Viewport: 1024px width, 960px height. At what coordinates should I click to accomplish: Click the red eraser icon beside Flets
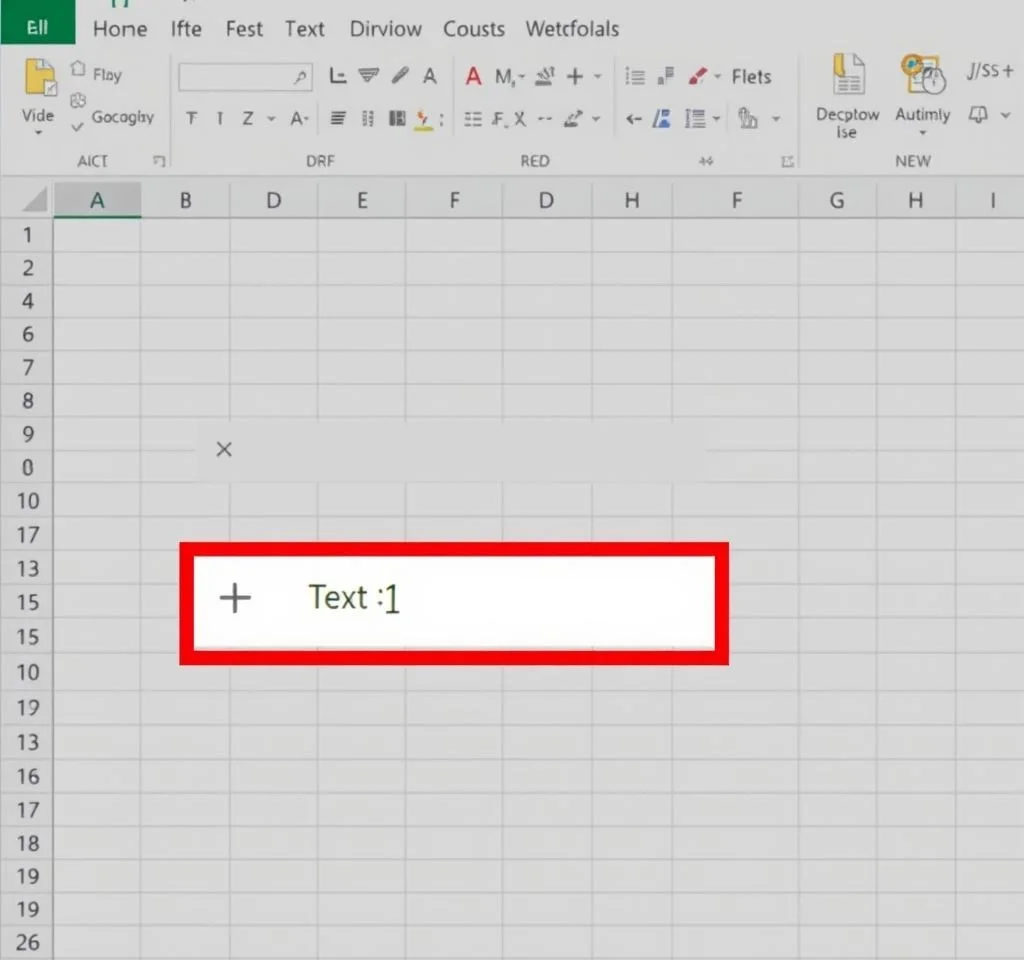697,76
